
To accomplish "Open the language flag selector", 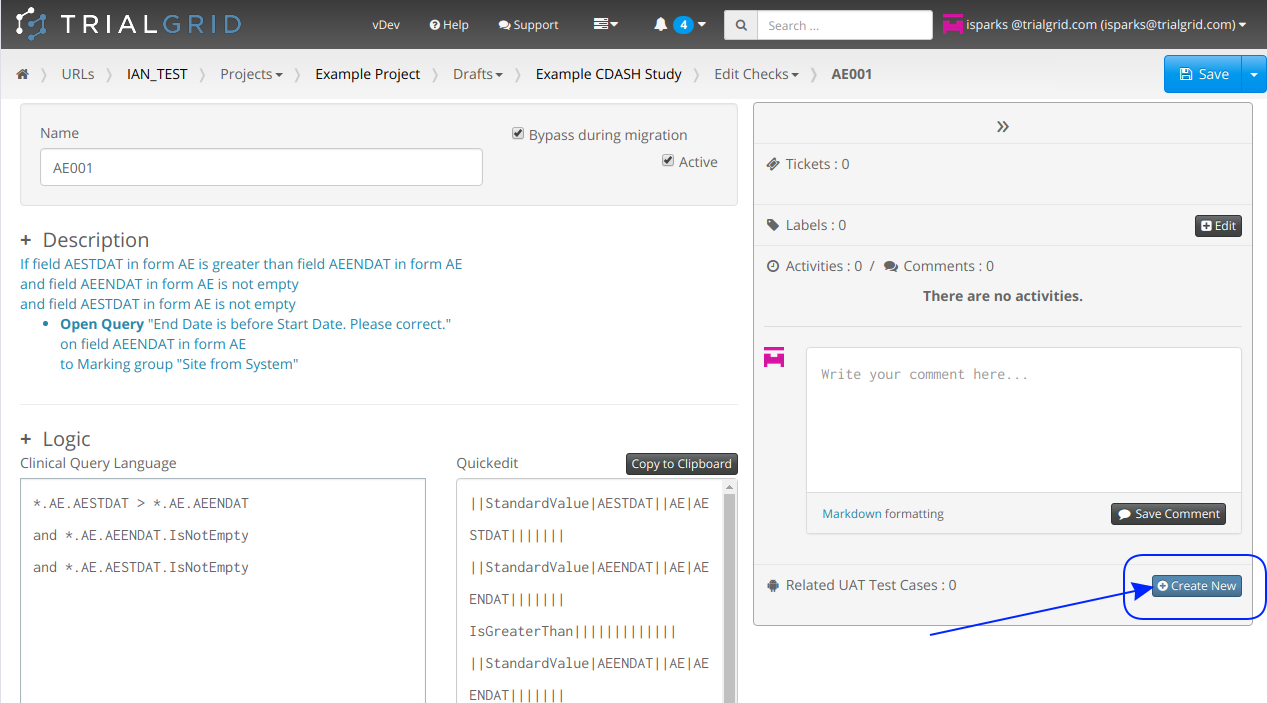I will 605,24.
